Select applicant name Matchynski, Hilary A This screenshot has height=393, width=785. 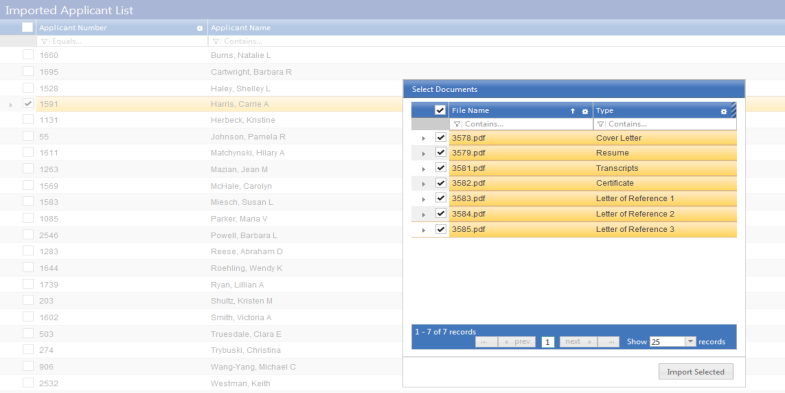pyautogui.click(x=247, y=153)
